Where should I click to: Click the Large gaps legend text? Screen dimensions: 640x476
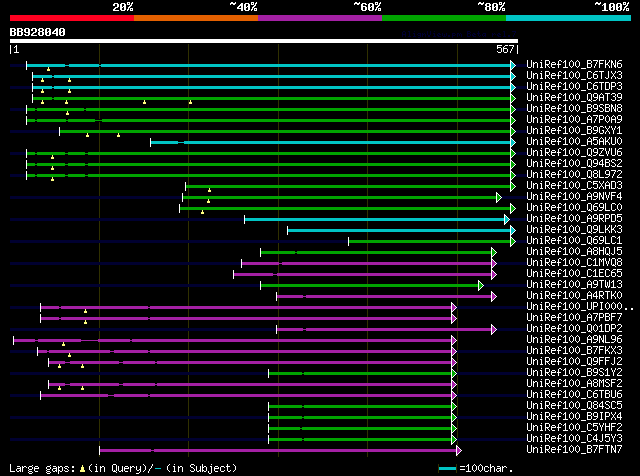123,468
